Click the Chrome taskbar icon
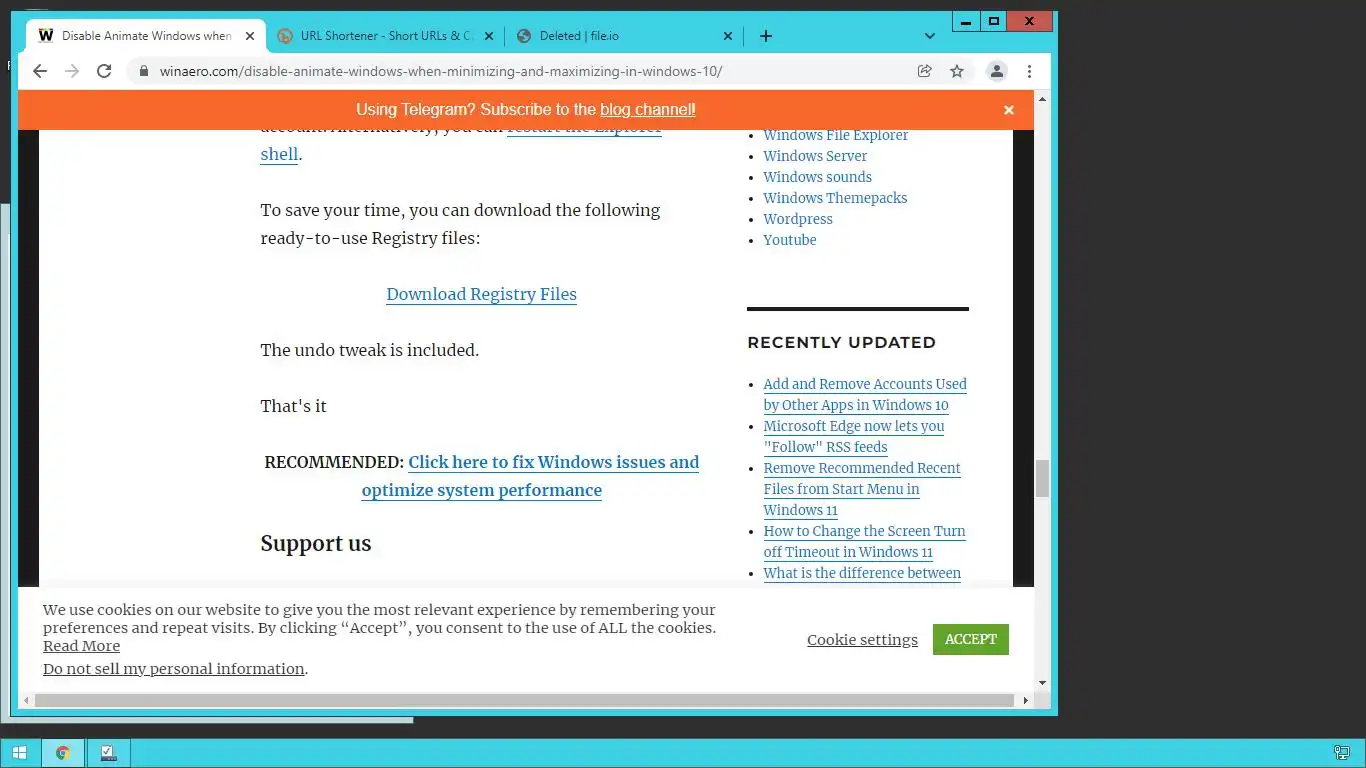This screenshot has height=768, width=1366. click(63, 753)
